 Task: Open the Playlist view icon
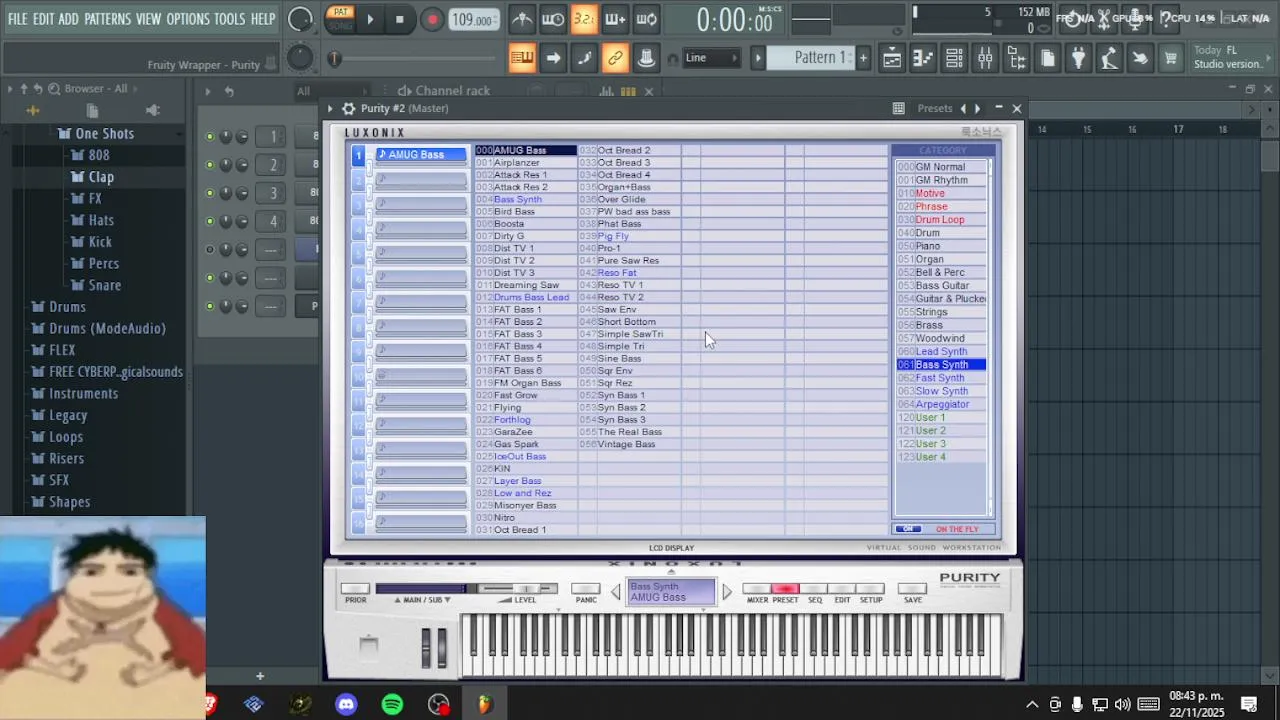[891, 58]
